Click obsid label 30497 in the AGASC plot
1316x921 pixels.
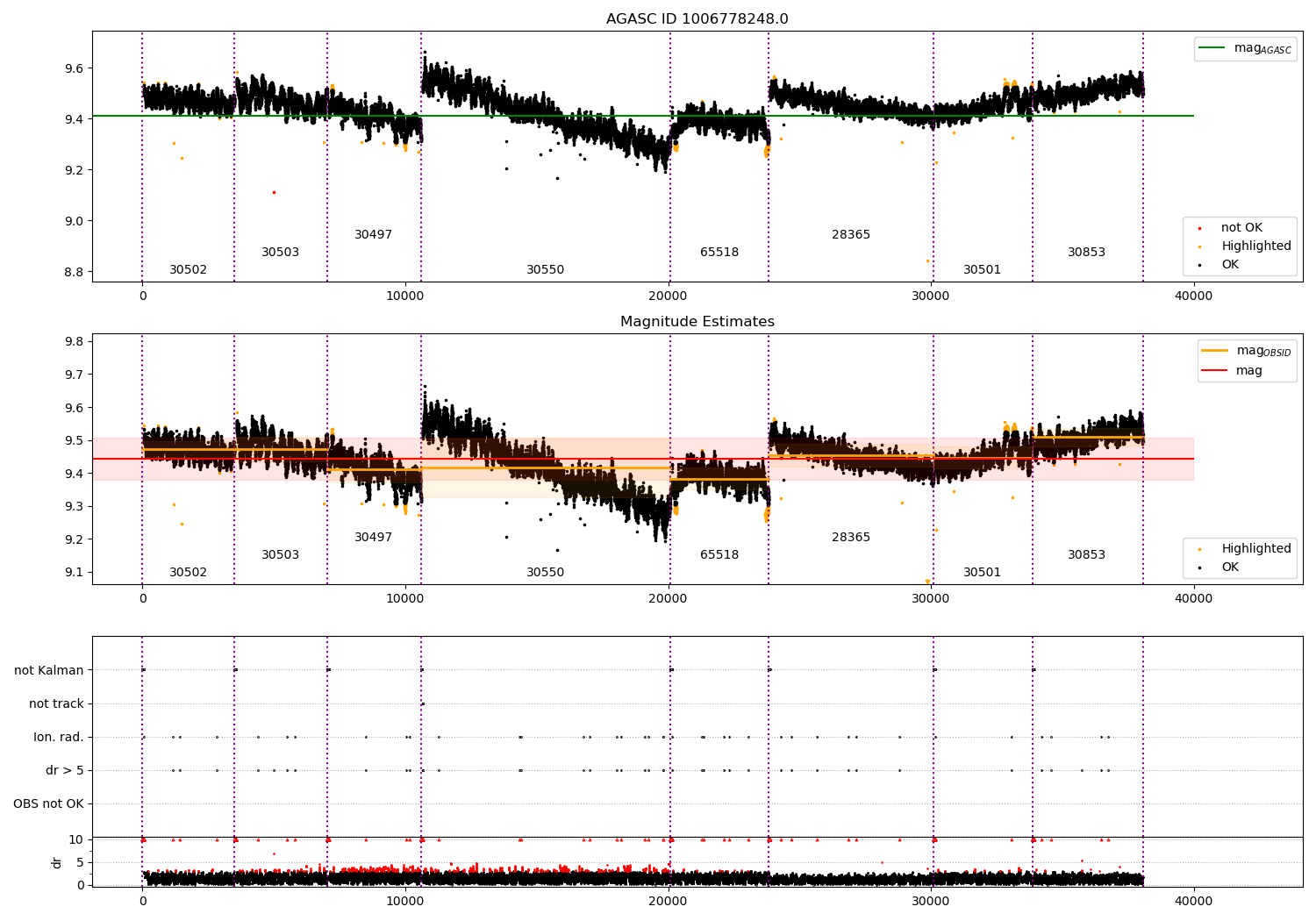coord(373,235)
